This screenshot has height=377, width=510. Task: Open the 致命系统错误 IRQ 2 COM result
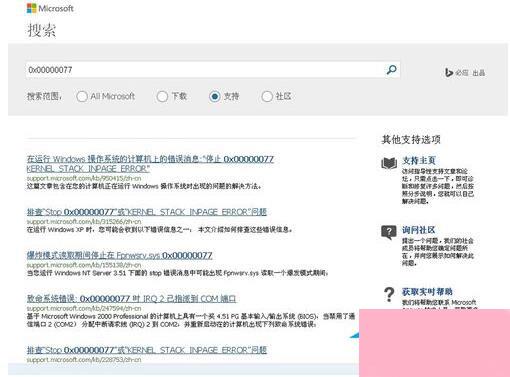[131, 299]
